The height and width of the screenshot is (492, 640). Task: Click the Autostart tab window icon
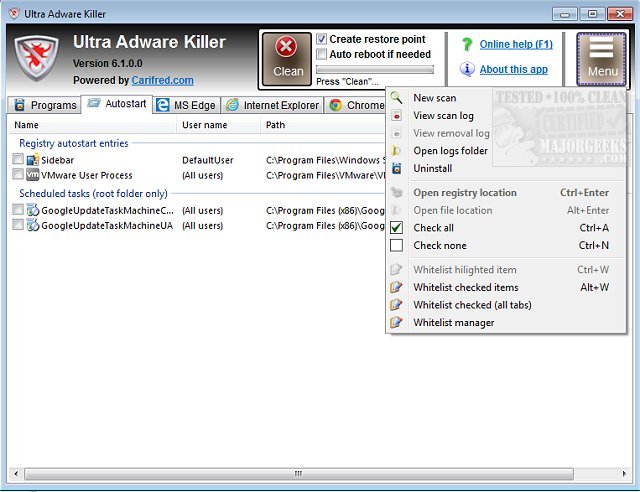tap(94, 103)
